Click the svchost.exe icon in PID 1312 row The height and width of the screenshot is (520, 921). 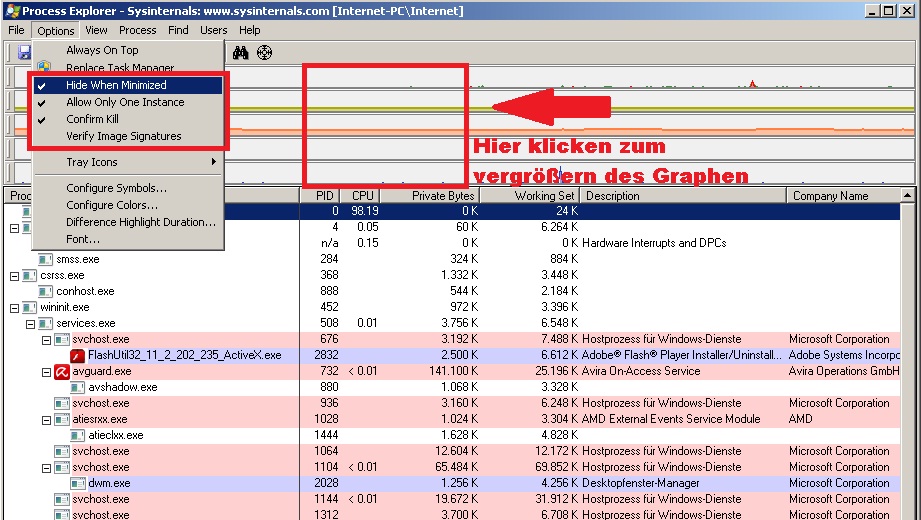[62, 515]
